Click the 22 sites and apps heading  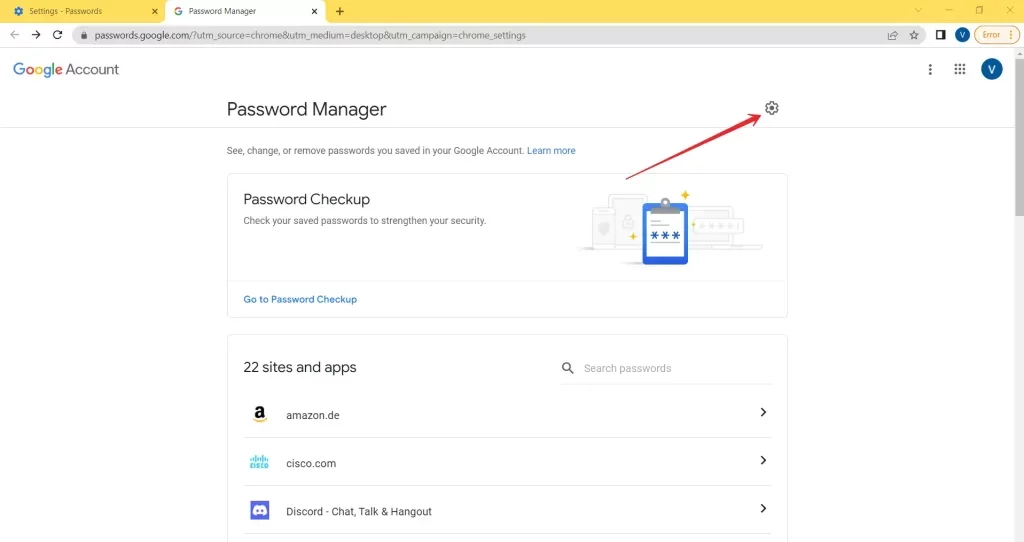(300, 367)
